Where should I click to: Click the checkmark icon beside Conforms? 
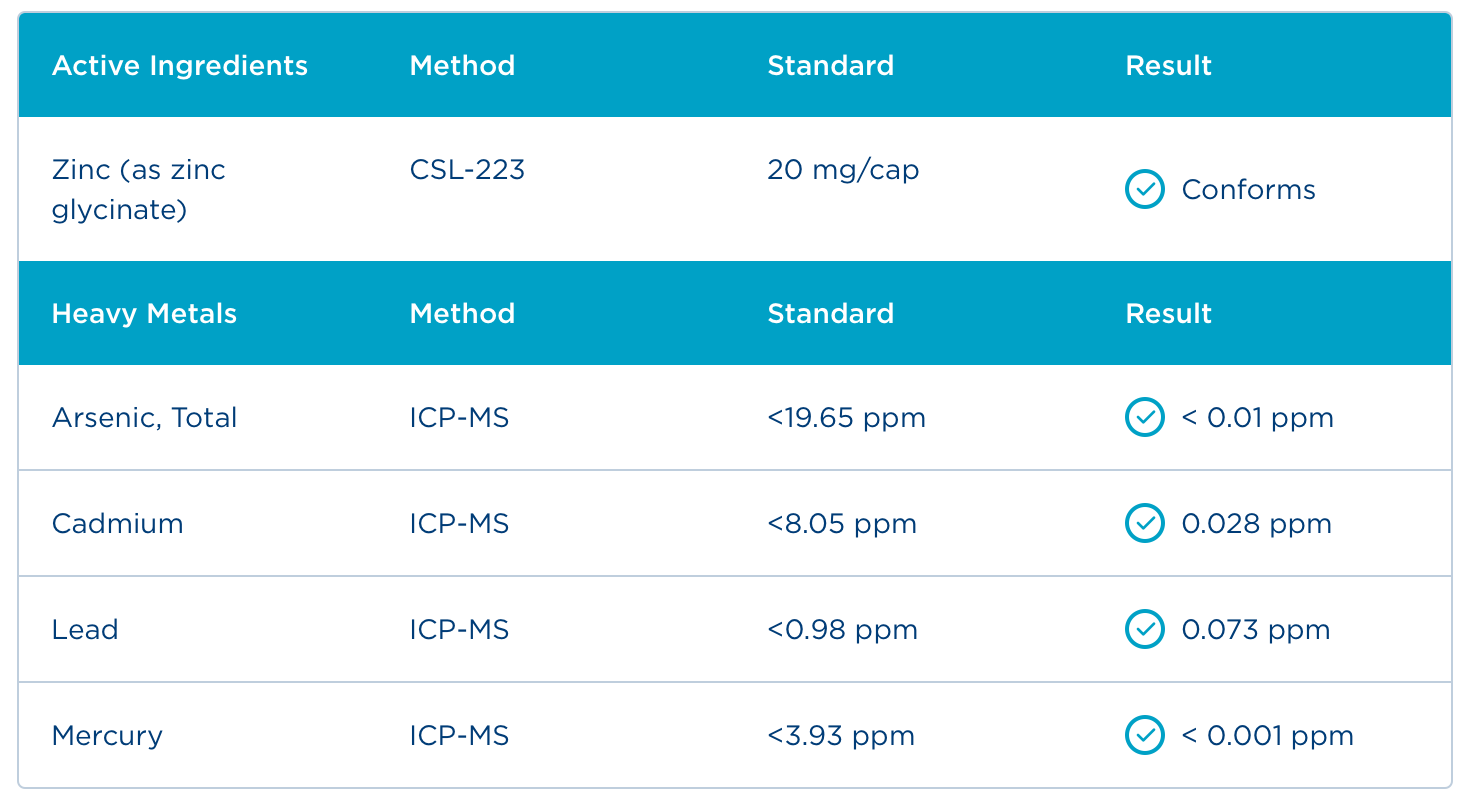[1144, 189]
